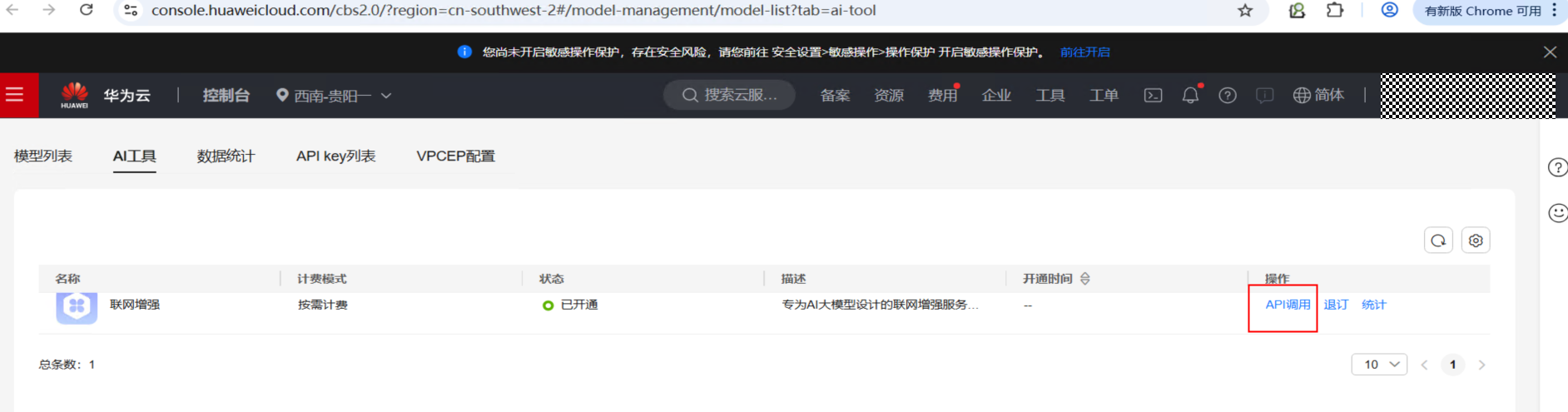Open the 备案 menu
This screenshot has width=1568, height=412.
tap(835, 95)
